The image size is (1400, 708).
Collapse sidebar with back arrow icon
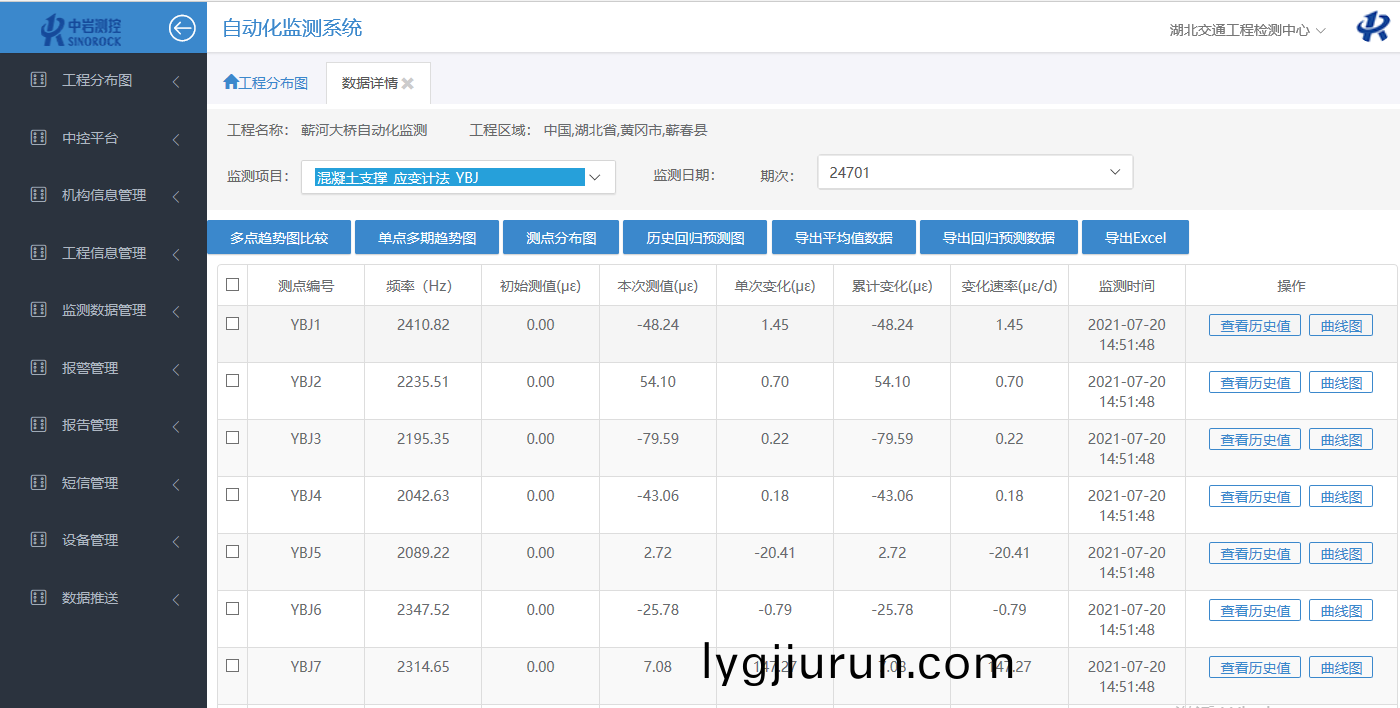click(182, 28)
